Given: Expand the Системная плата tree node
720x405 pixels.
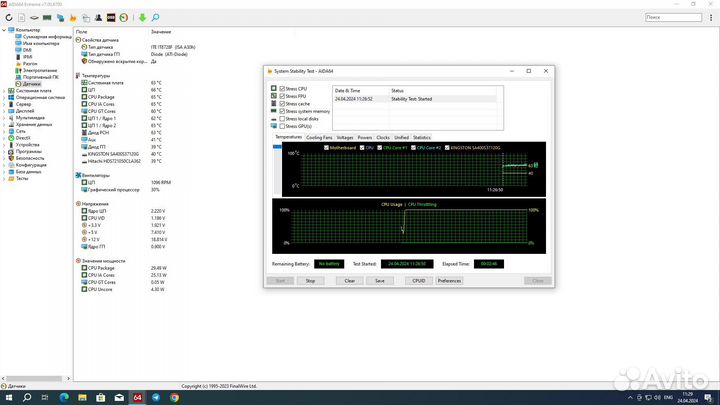Looking at the screenshot, I should (x=4, y=91).
